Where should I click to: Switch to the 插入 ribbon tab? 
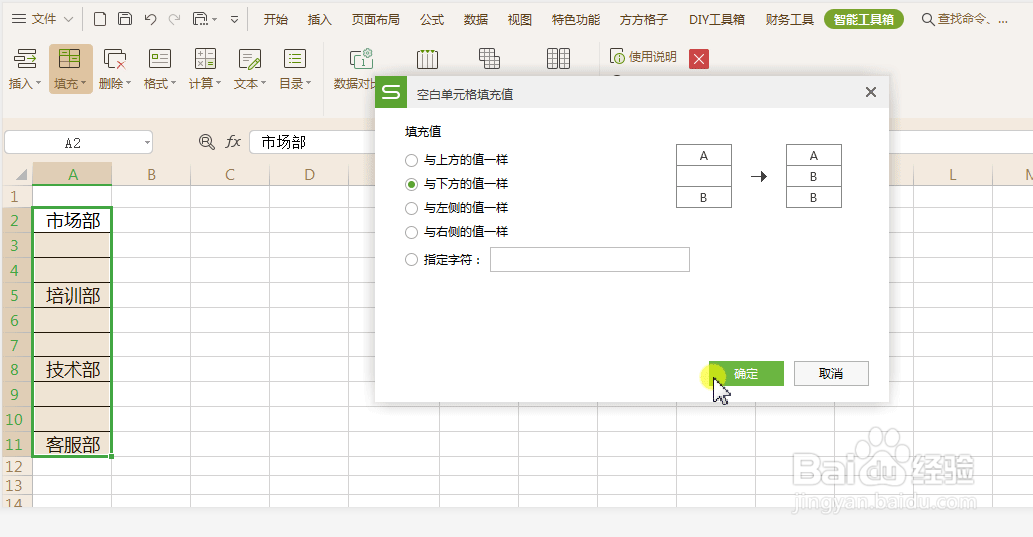click(320, 20)
